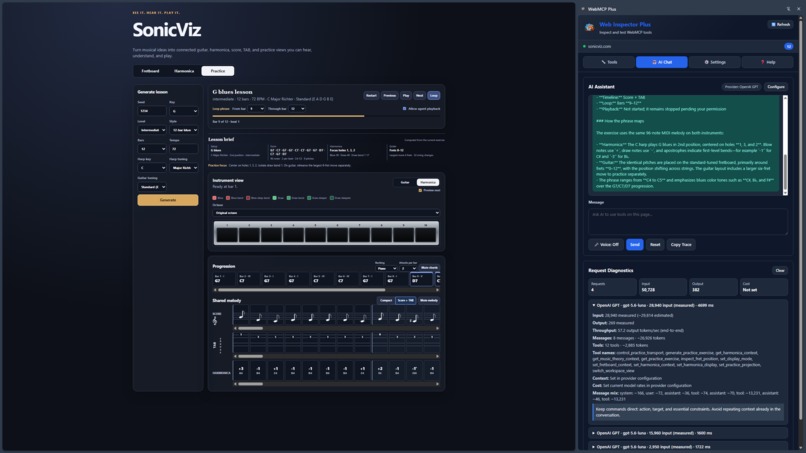
Task: Click the Reset chat button
Action: click(655, 245)
